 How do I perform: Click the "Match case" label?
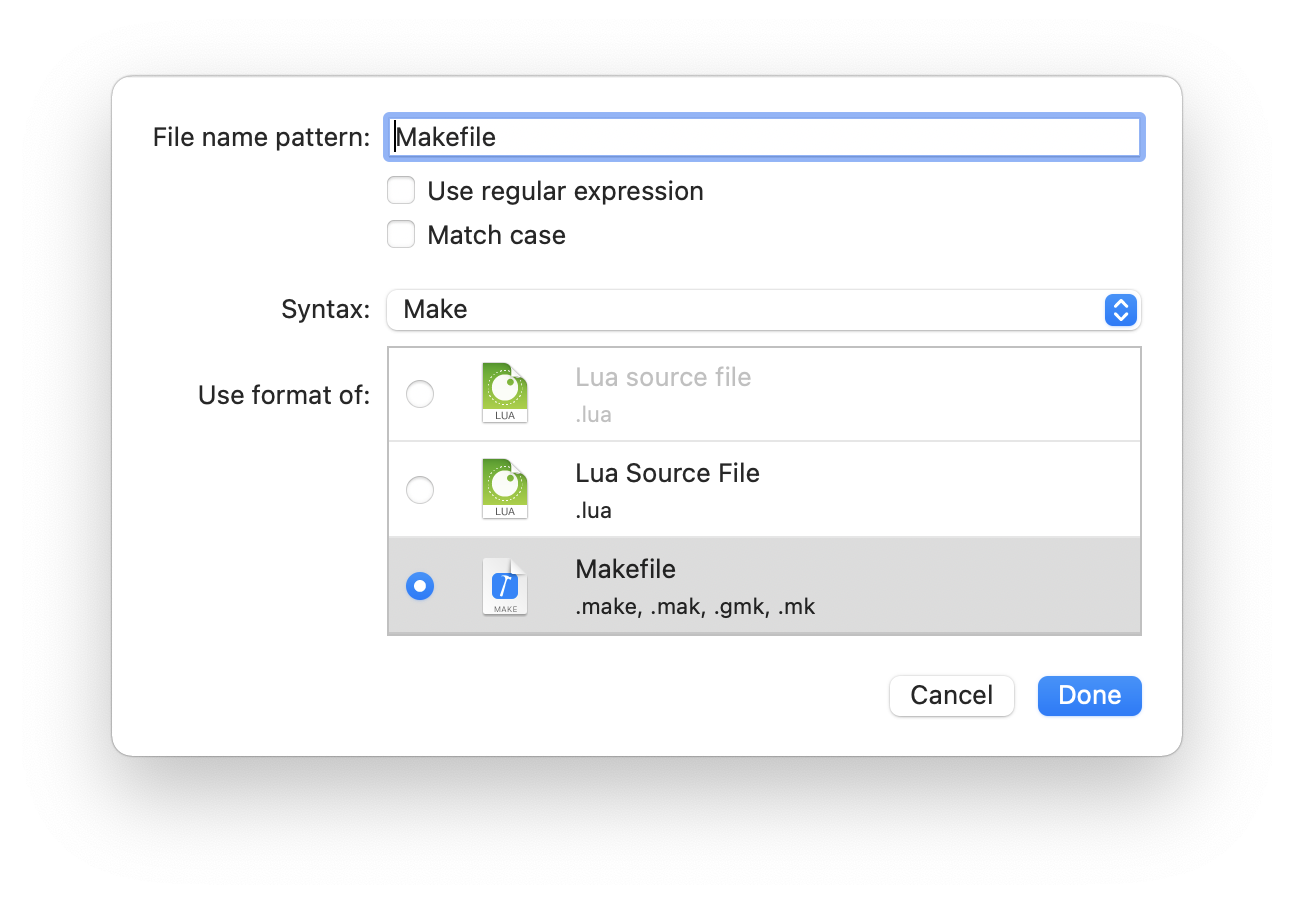(x=496, y=235)
